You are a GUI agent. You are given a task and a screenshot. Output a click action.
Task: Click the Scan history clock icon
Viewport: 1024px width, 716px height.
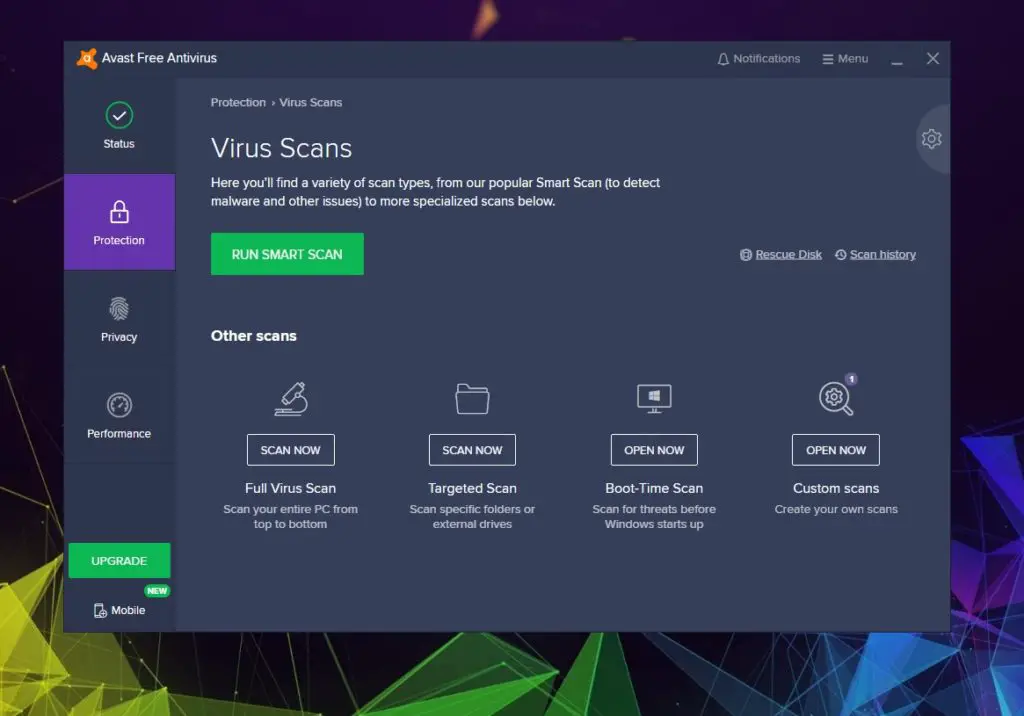point(840,255)
